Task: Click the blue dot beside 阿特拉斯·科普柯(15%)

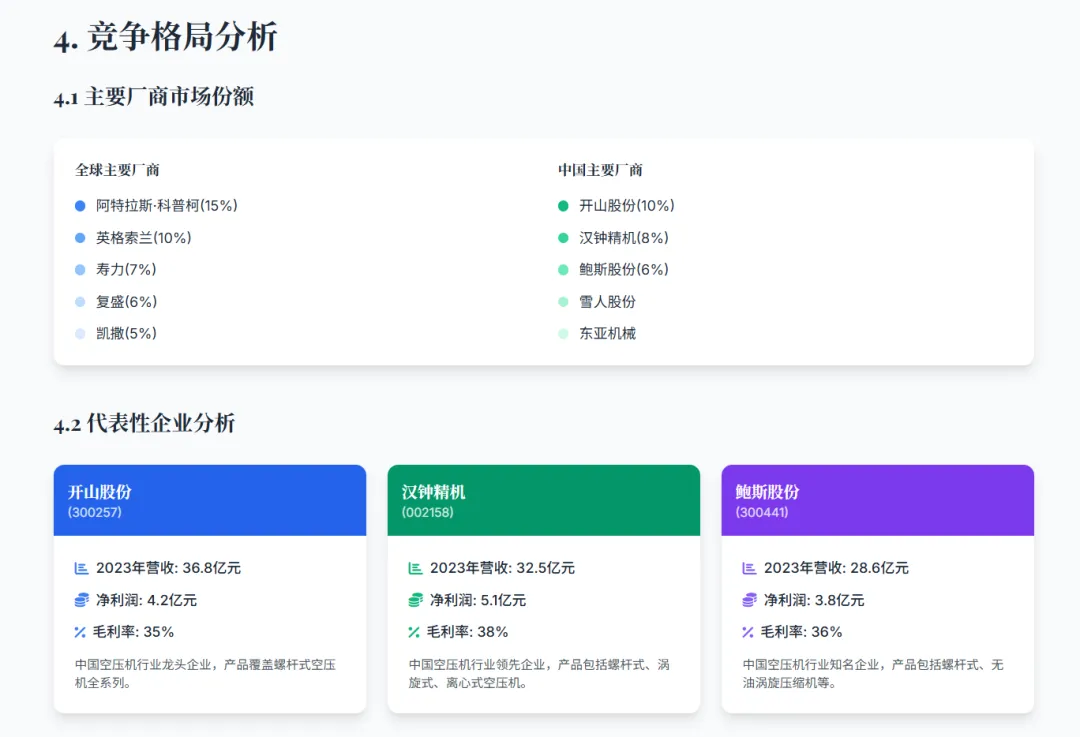Action: point(80,206)
